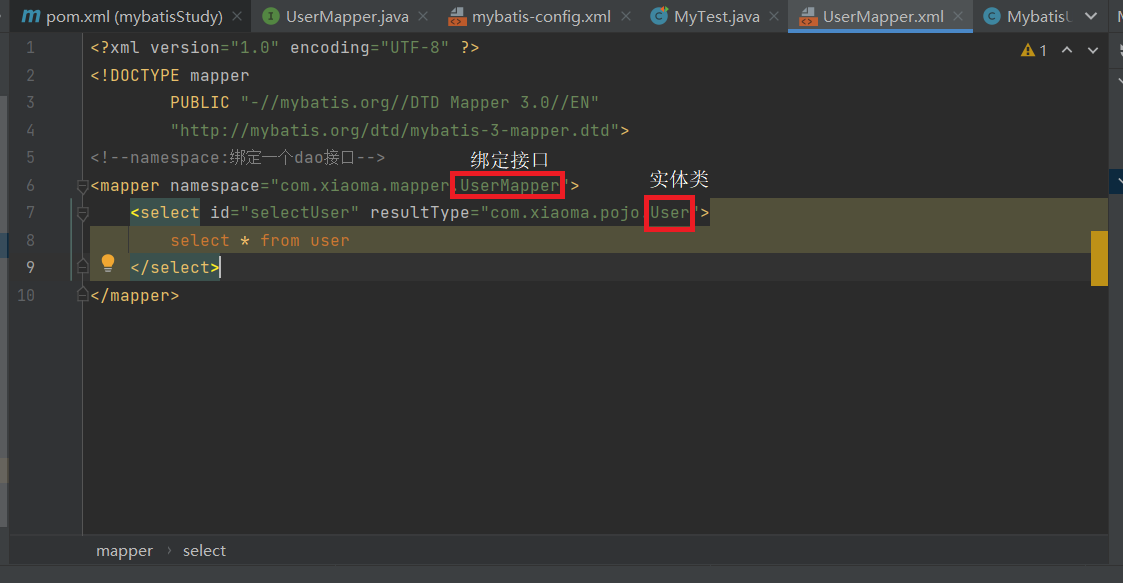Close the MyTest.java tab

tap(773, 16)
